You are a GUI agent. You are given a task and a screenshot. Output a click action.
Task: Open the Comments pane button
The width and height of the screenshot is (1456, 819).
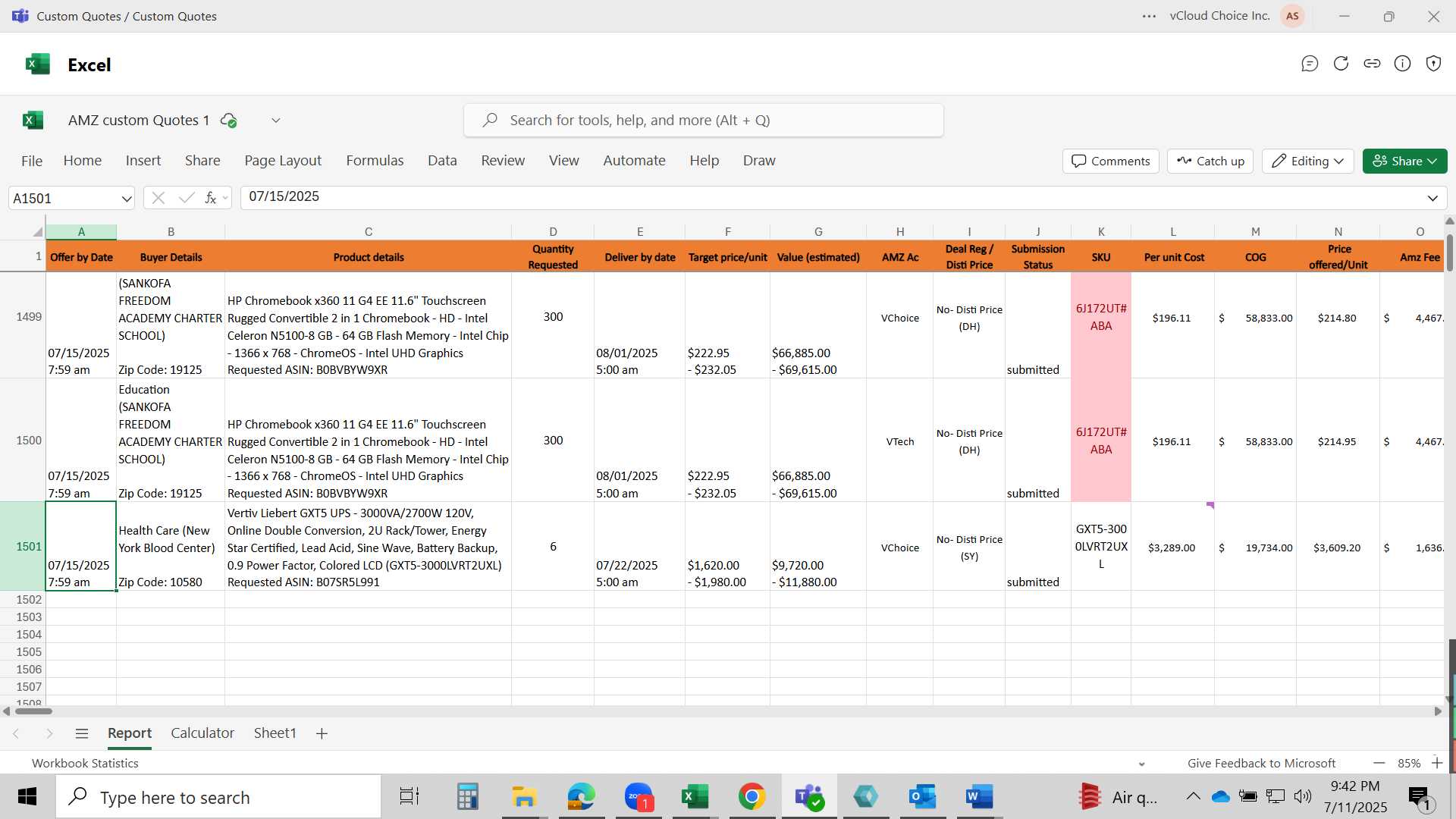click(1110, 161)
